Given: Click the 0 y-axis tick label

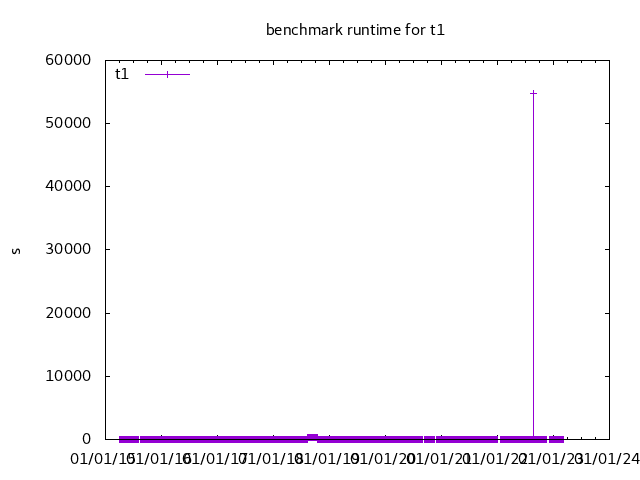Looking at the screenshot, I should 87,439.
